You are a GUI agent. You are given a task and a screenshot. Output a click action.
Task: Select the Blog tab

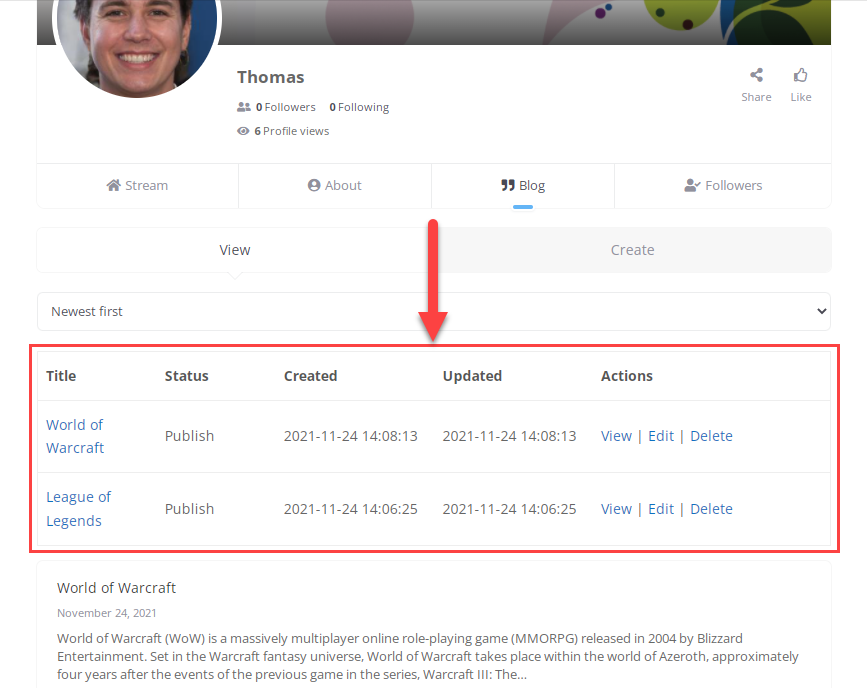[x=523, y=185]
